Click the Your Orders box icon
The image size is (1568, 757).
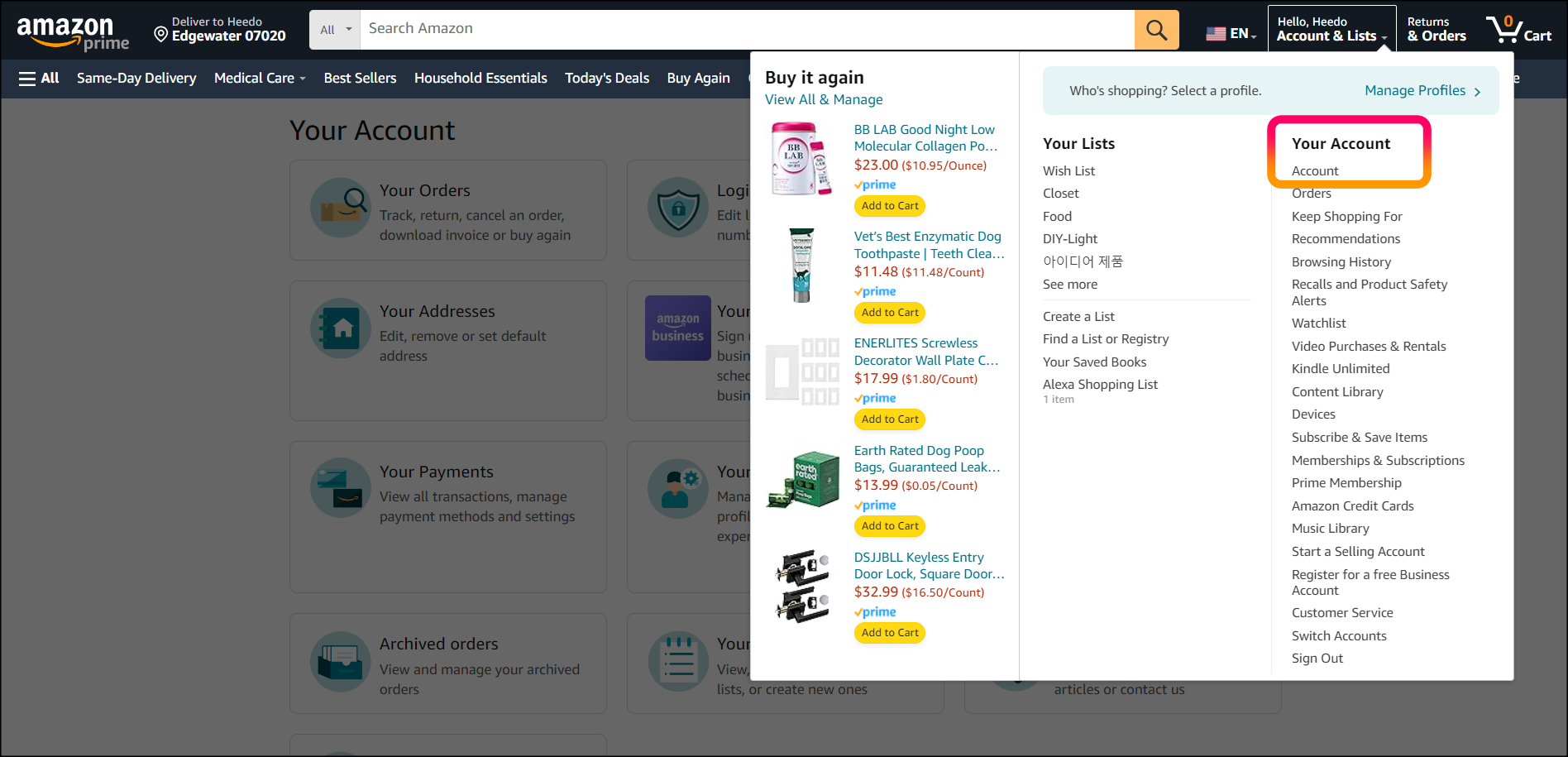(341, 208)
